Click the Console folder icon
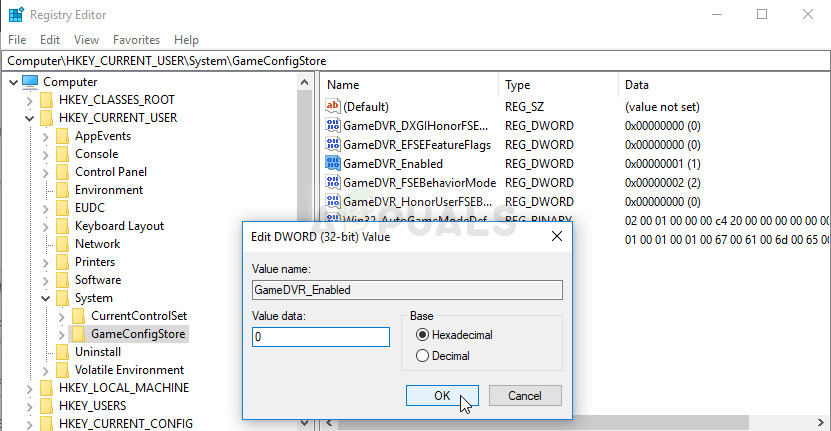This screenshot has height=431, width=831. [x=63, y=154]
